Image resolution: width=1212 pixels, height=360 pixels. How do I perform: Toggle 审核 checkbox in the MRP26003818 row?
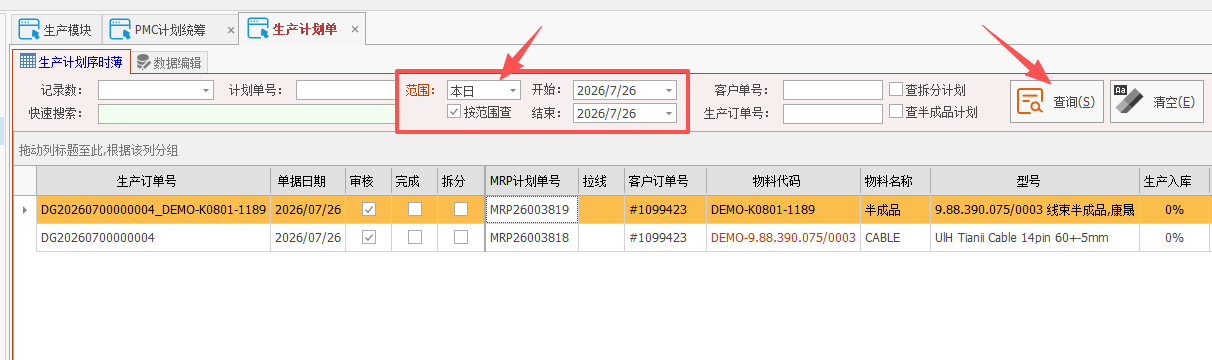(x=368, y=237)
